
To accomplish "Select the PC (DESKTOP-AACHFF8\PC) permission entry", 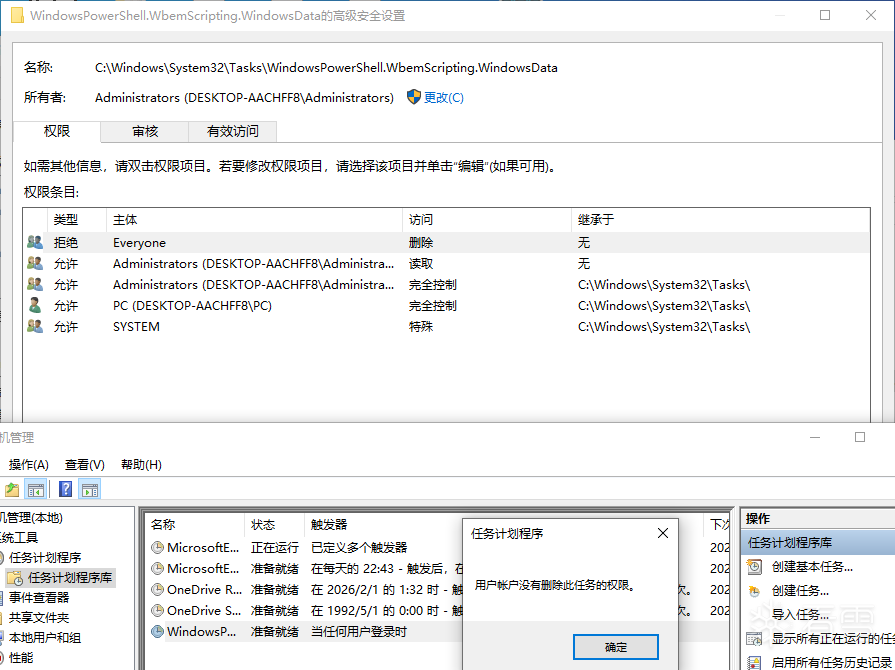I will click(x=447, y=306).
